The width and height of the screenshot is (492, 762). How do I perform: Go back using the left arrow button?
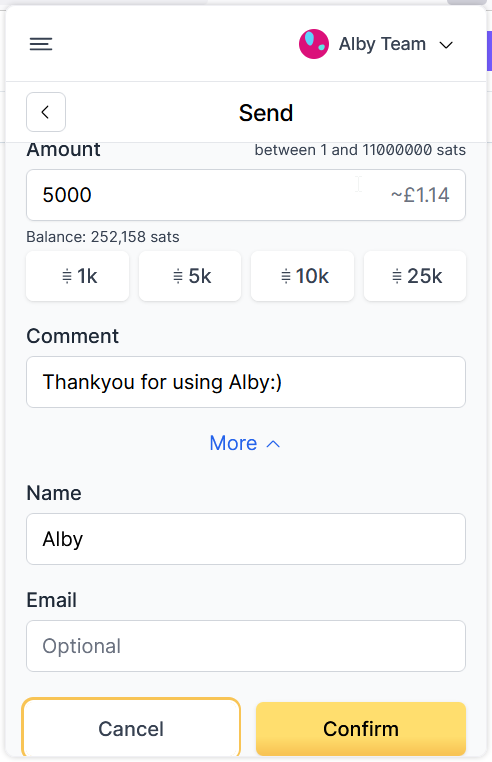46,112
